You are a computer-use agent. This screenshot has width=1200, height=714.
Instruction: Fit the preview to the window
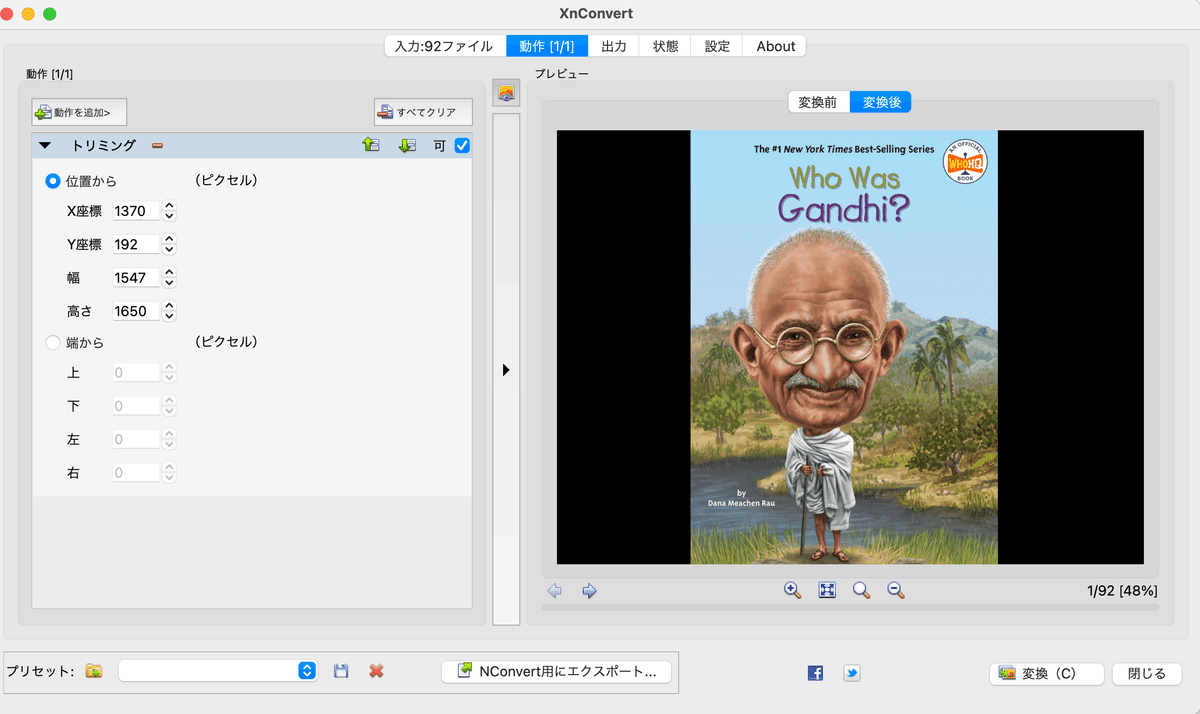point(827,590)
